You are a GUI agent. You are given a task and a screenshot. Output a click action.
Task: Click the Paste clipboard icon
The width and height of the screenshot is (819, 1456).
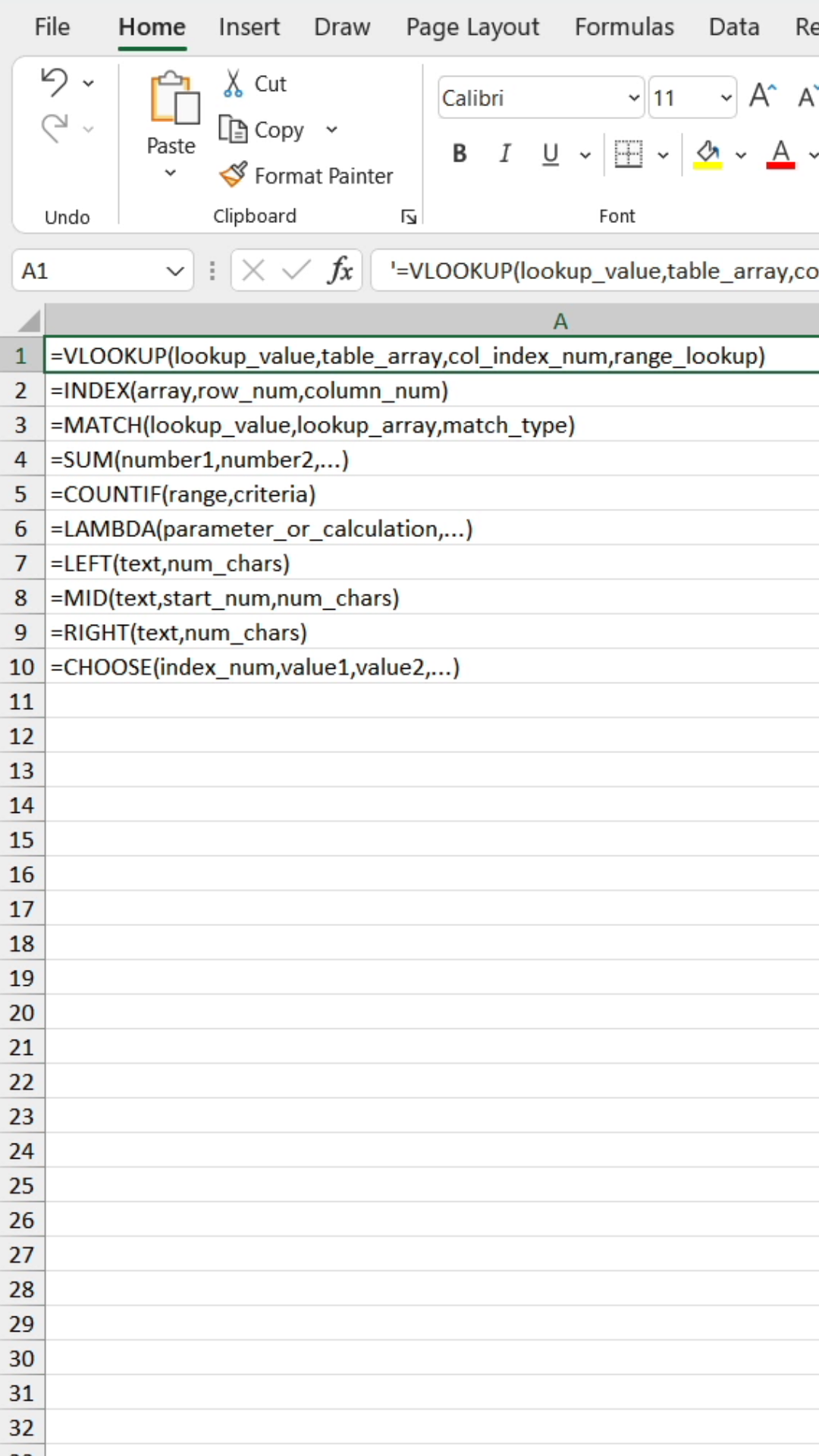pos(174,99)
